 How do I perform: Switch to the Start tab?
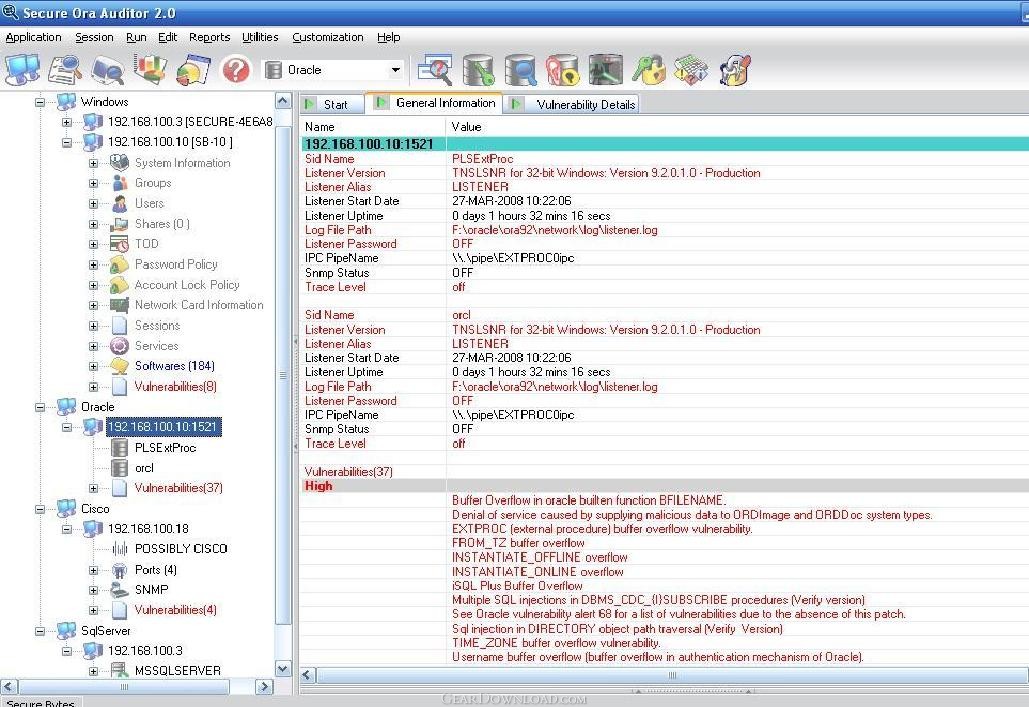[x=333, y=104]
